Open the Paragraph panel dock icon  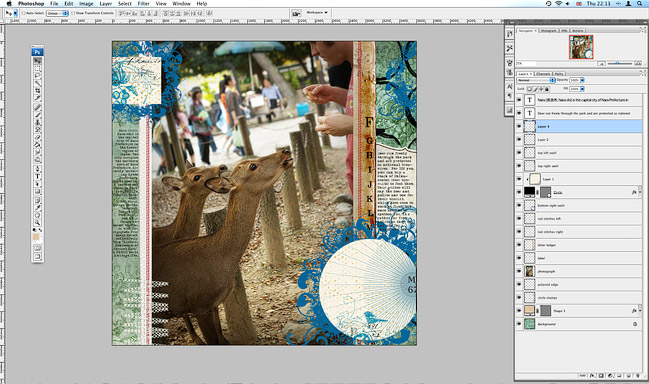click(510, 96)
